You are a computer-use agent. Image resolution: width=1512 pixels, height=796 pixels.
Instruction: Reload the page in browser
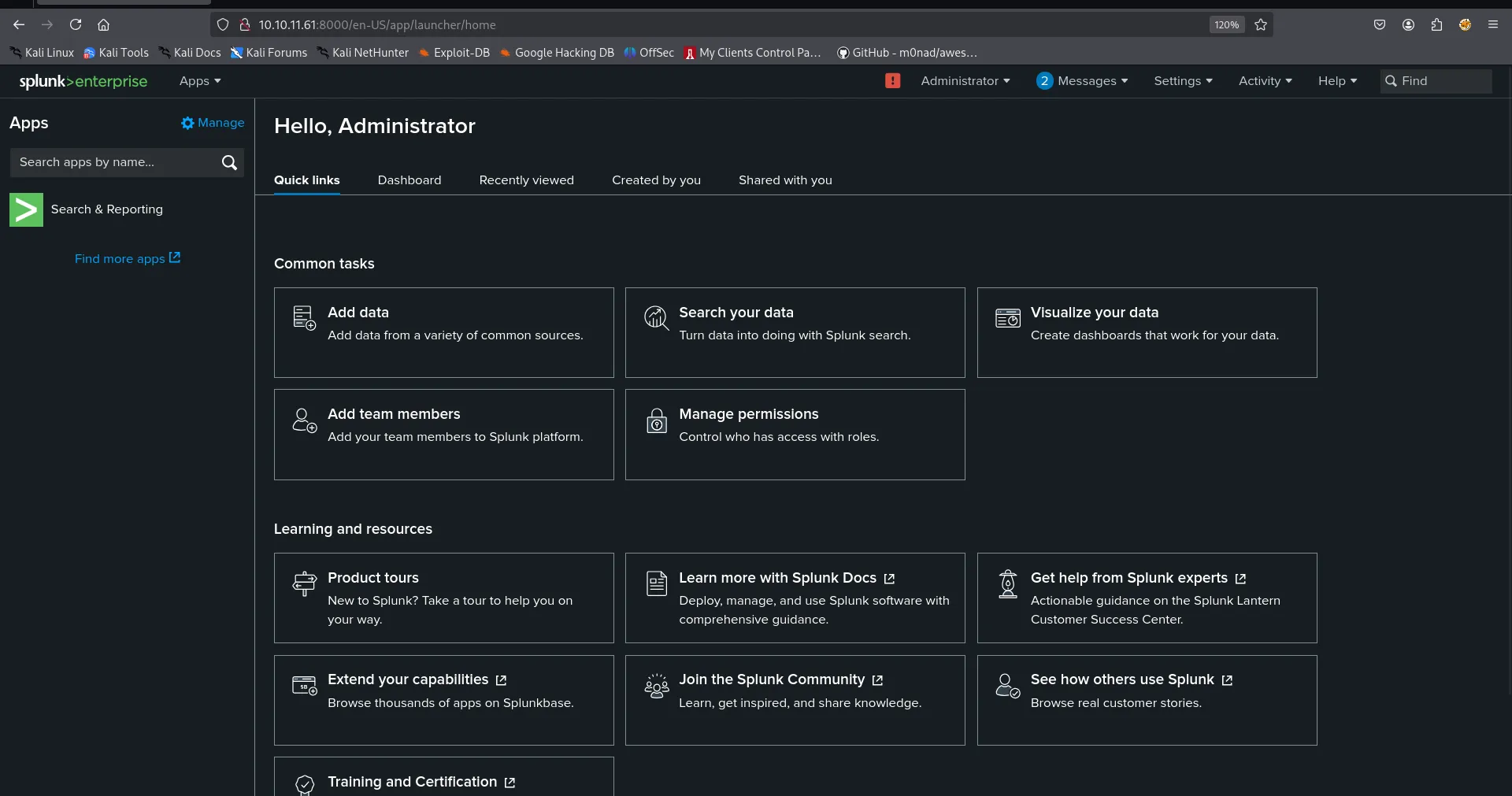tap(76, 24)
